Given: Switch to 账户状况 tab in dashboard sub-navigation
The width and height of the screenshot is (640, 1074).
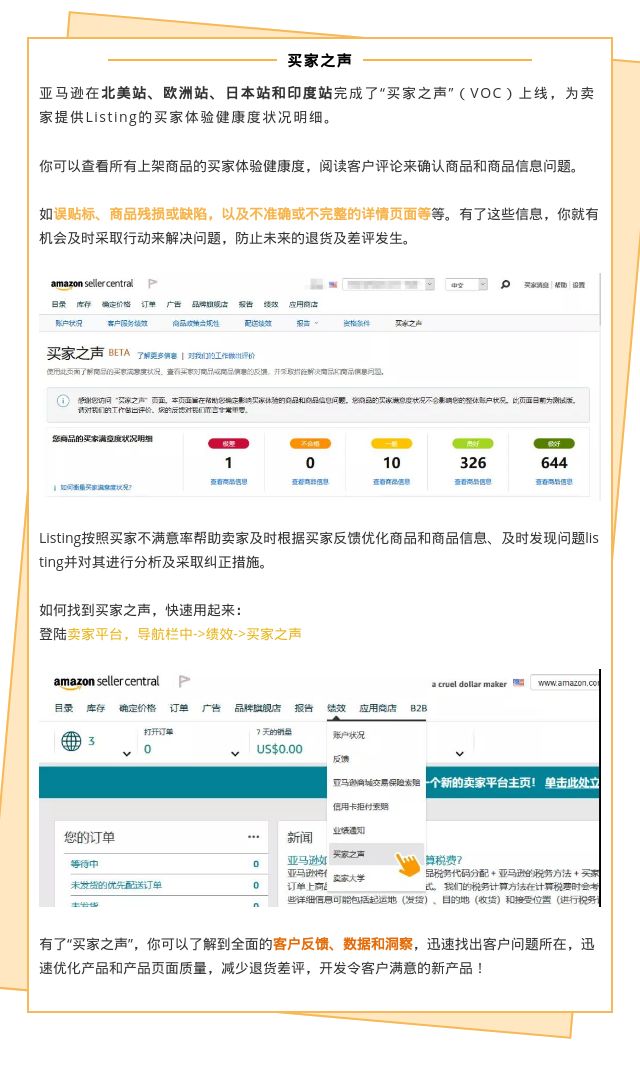Looking at the screenshot, I should point(69,323).
